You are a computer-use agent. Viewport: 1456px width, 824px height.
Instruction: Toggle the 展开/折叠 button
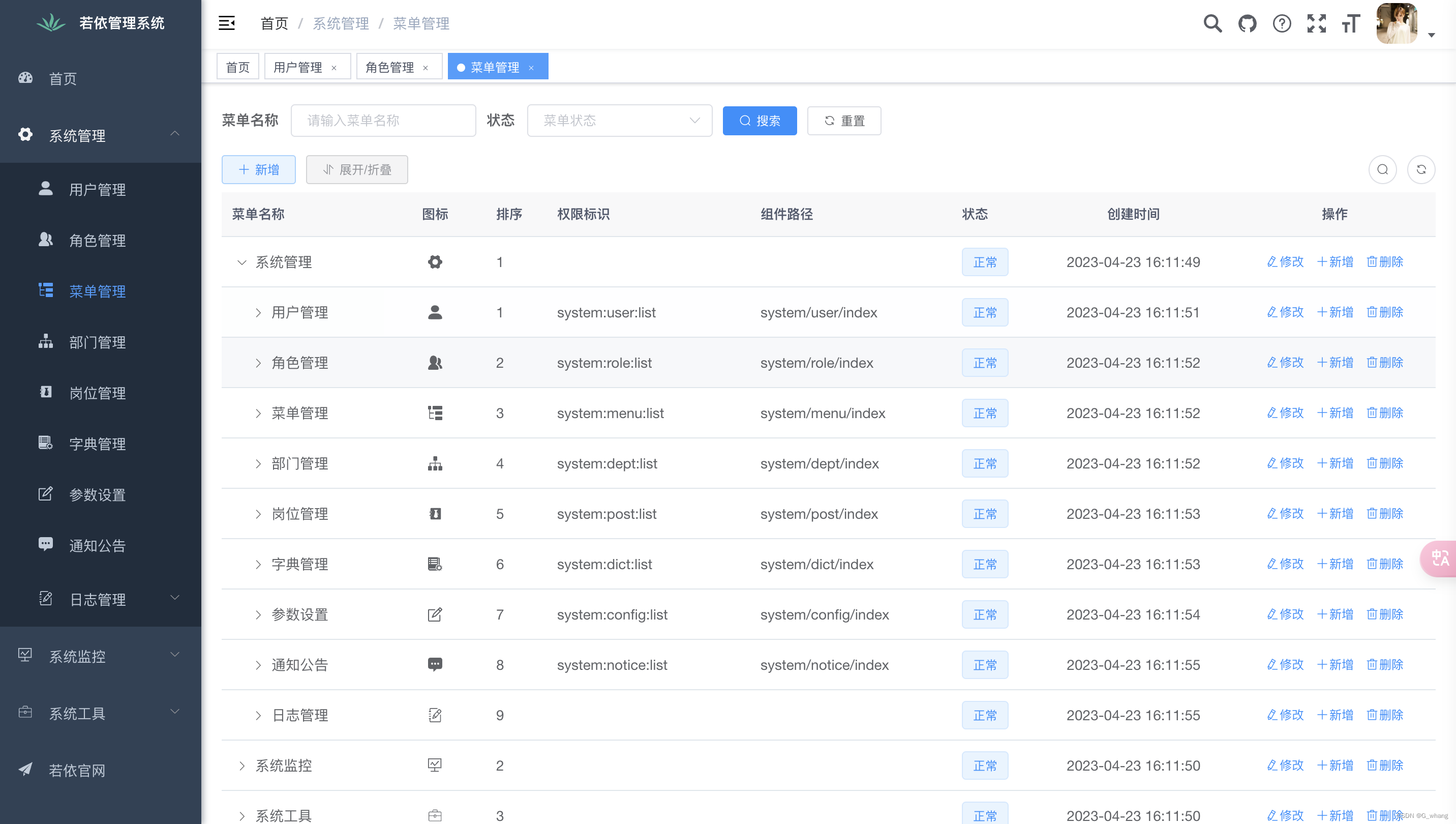pos(357,170)
